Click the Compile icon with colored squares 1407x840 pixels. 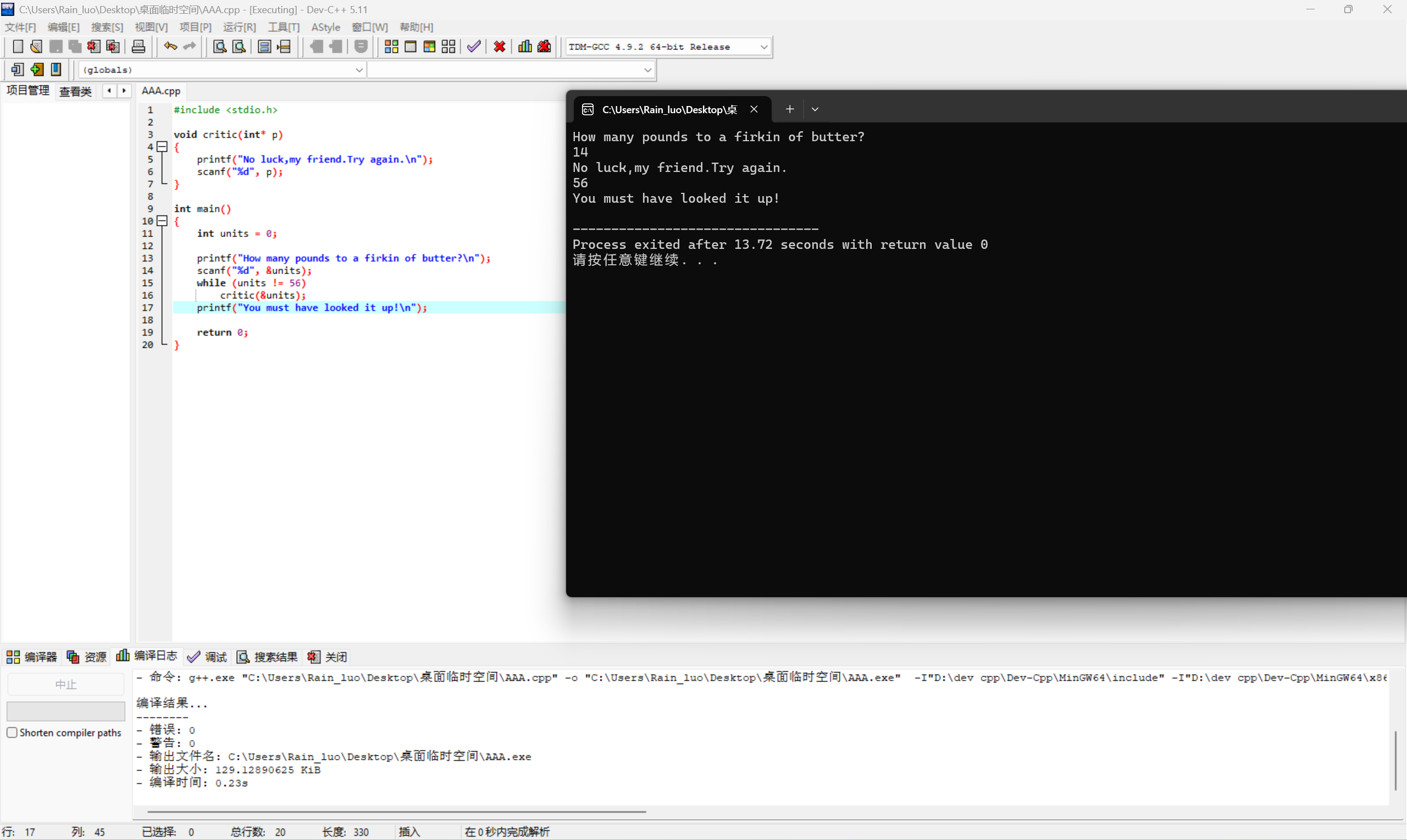[391, 47]
